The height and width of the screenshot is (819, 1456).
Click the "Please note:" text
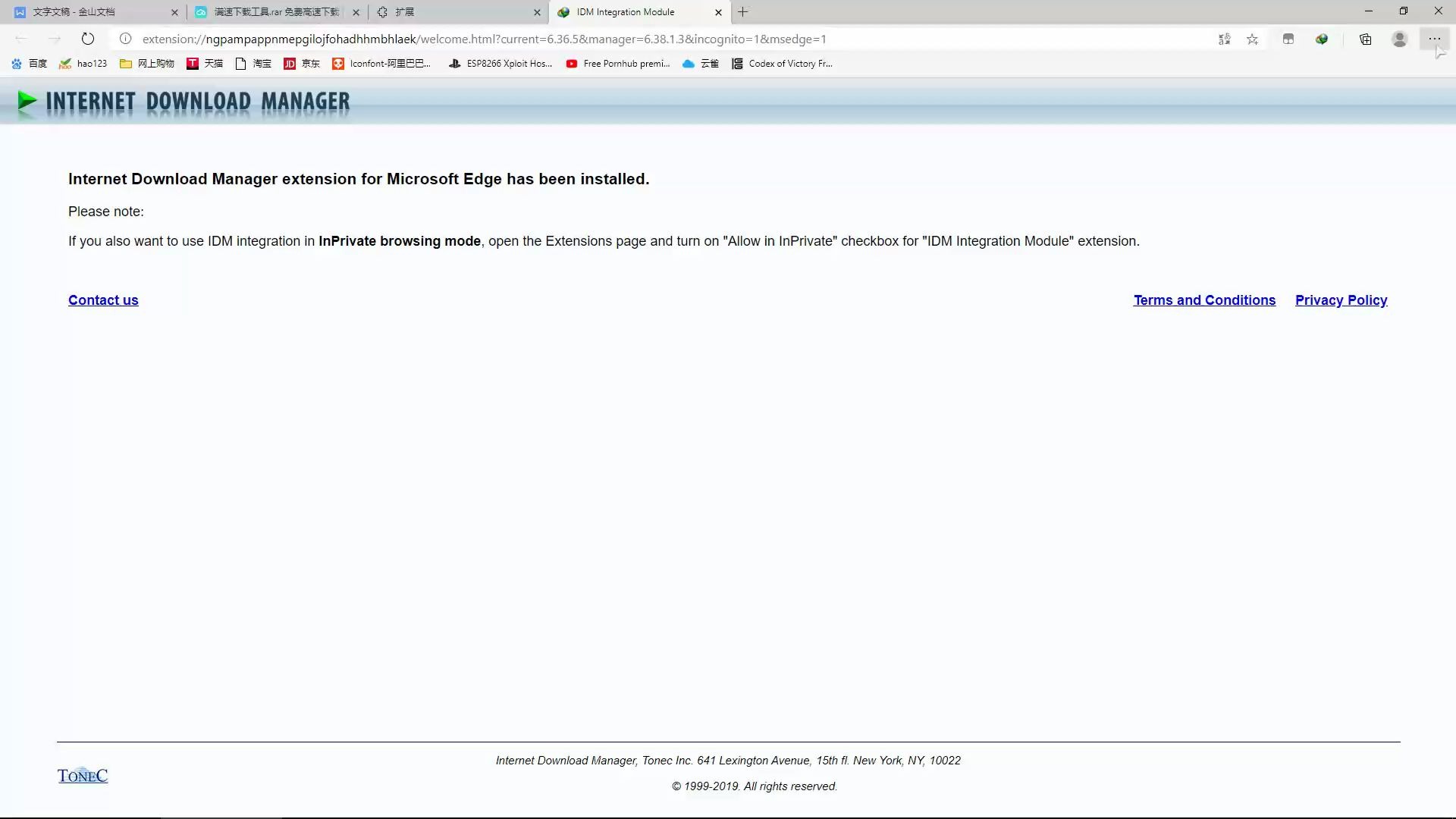click(105, 212)
